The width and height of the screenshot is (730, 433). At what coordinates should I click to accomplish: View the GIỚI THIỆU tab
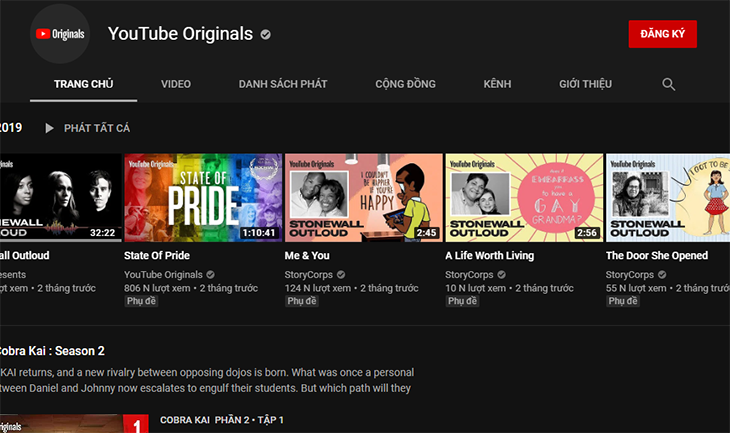click(586, 84)
